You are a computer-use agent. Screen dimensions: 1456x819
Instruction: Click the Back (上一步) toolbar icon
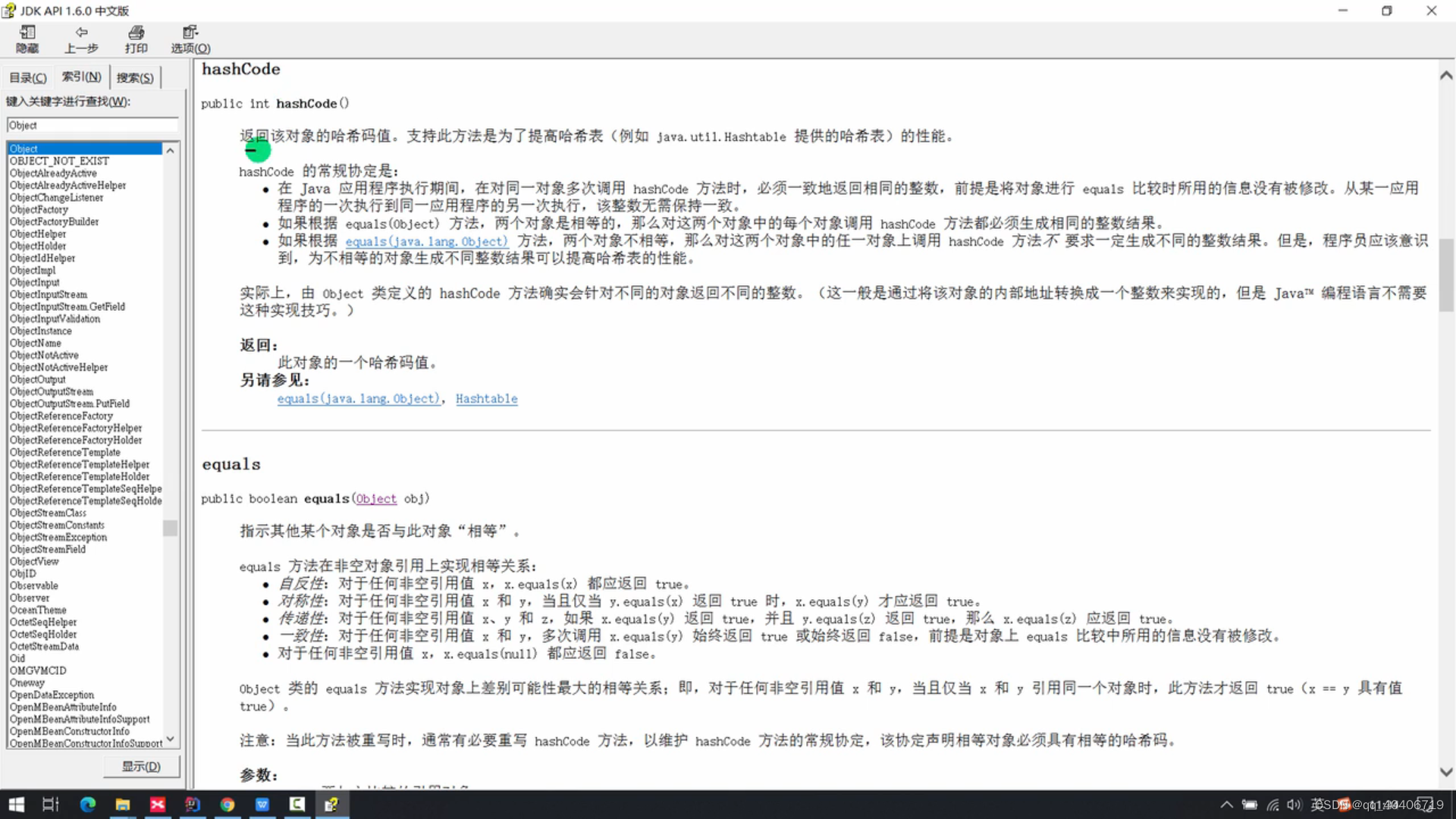click(81, 39)
